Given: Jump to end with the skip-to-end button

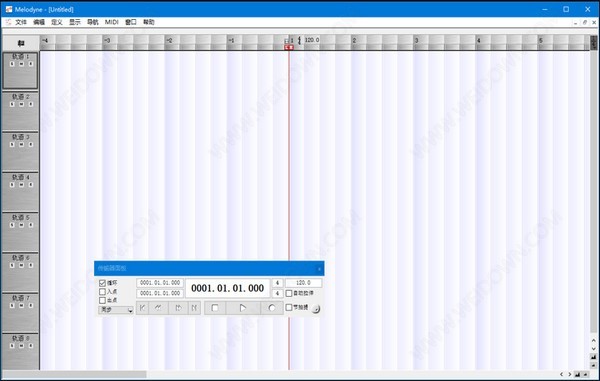Looking at the screenshot, I should tap(194, 308).
